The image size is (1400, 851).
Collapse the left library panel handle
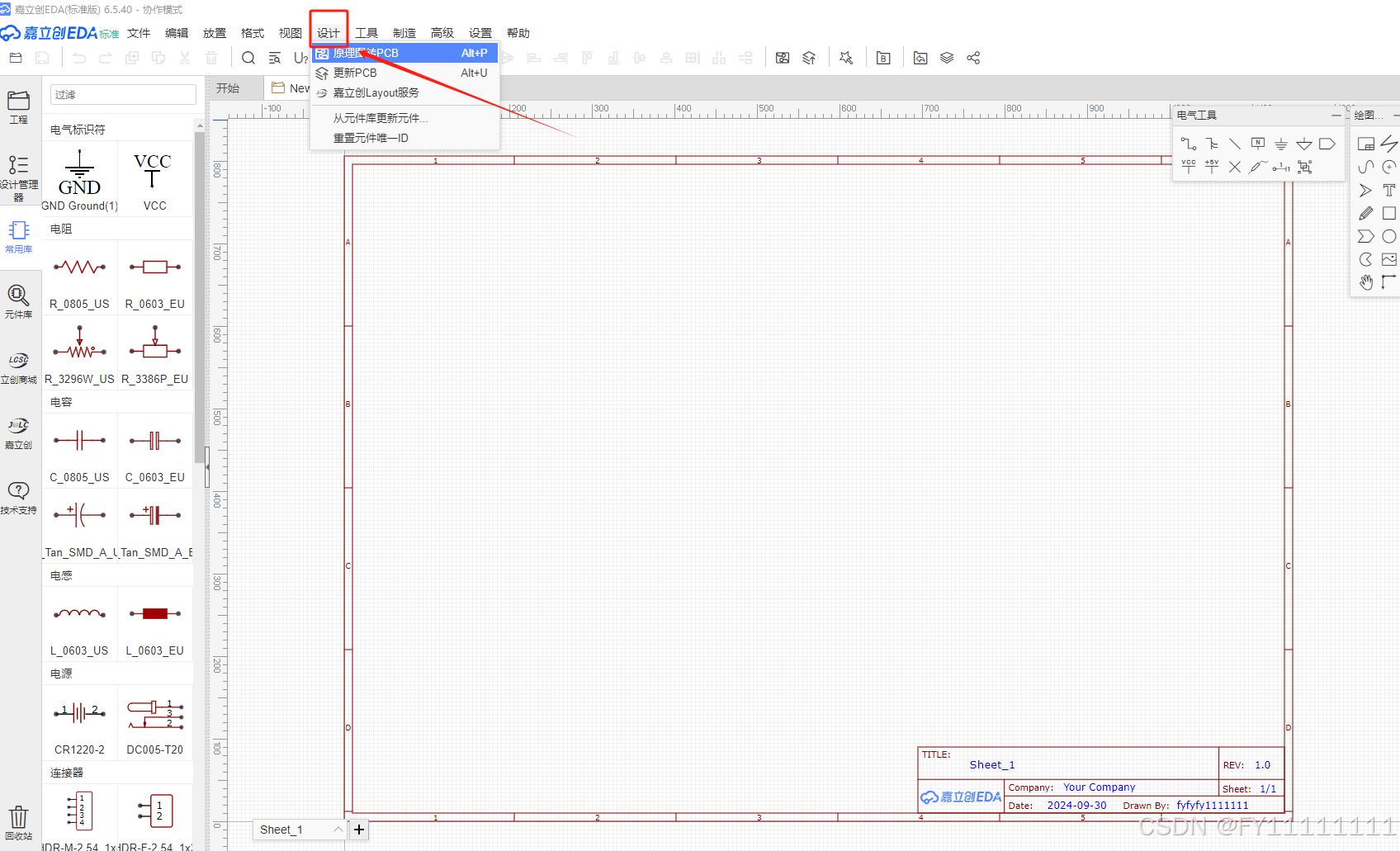coord(207,467)
